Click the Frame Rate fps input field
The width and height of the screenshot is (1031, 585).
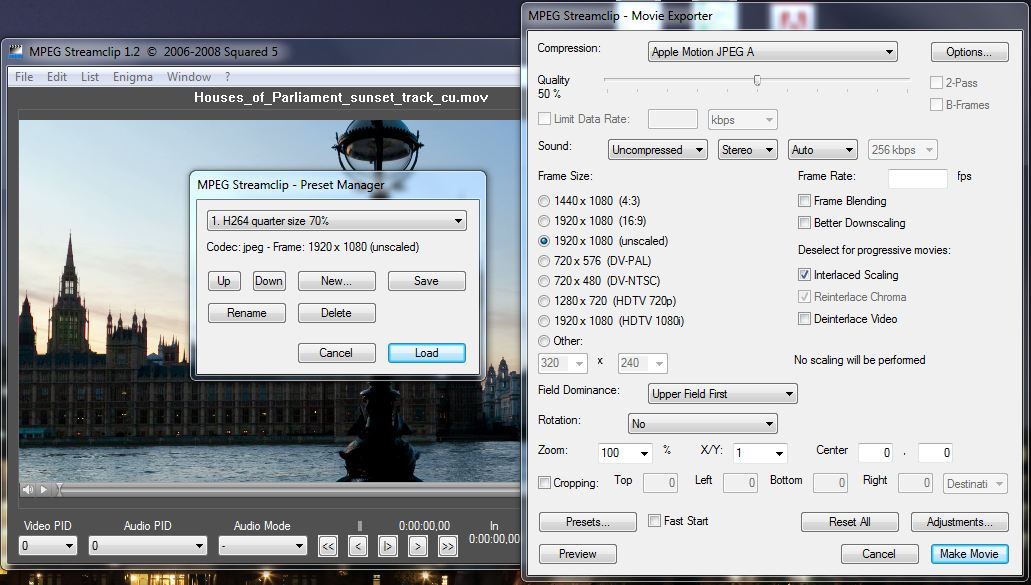(918, 178)
